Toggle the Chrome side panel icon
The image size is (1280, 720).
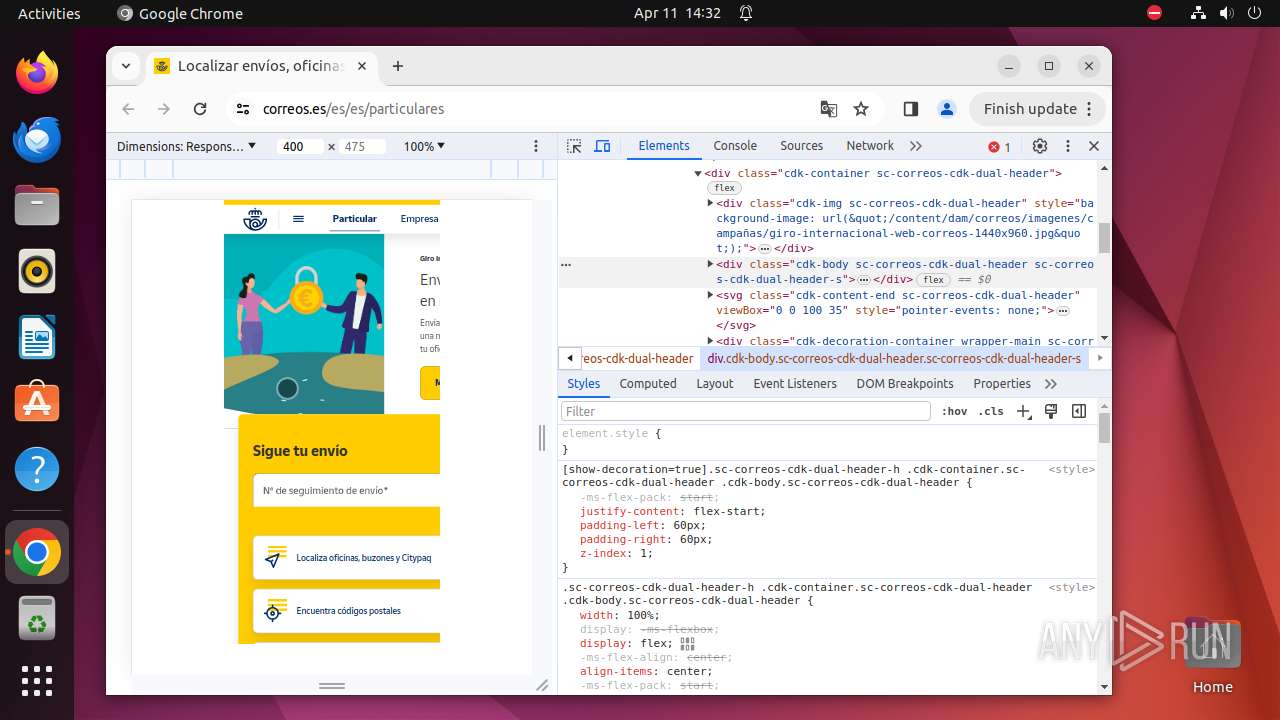(911, 109)
